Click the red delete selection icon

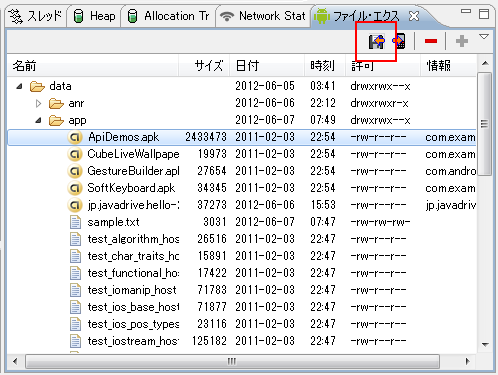(431, 41)
